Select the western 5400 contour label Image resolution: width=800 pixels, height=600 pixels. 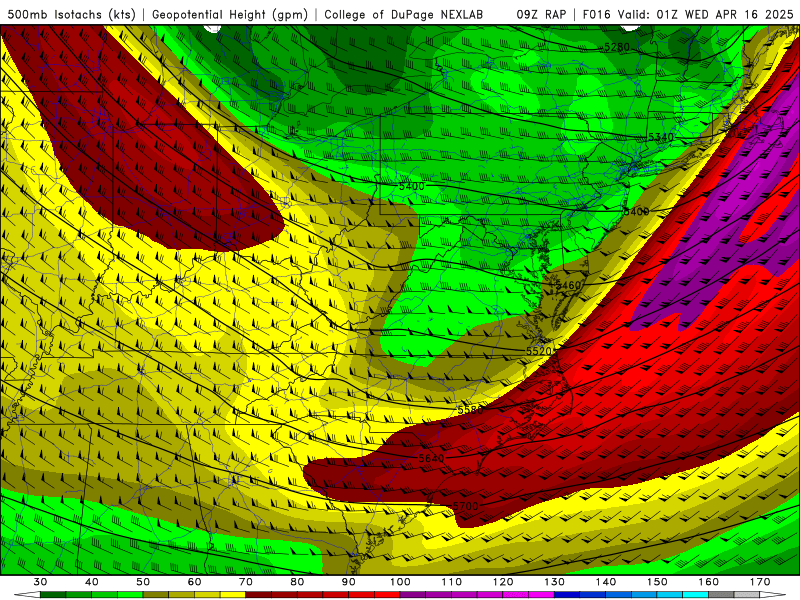click(411, 186)
